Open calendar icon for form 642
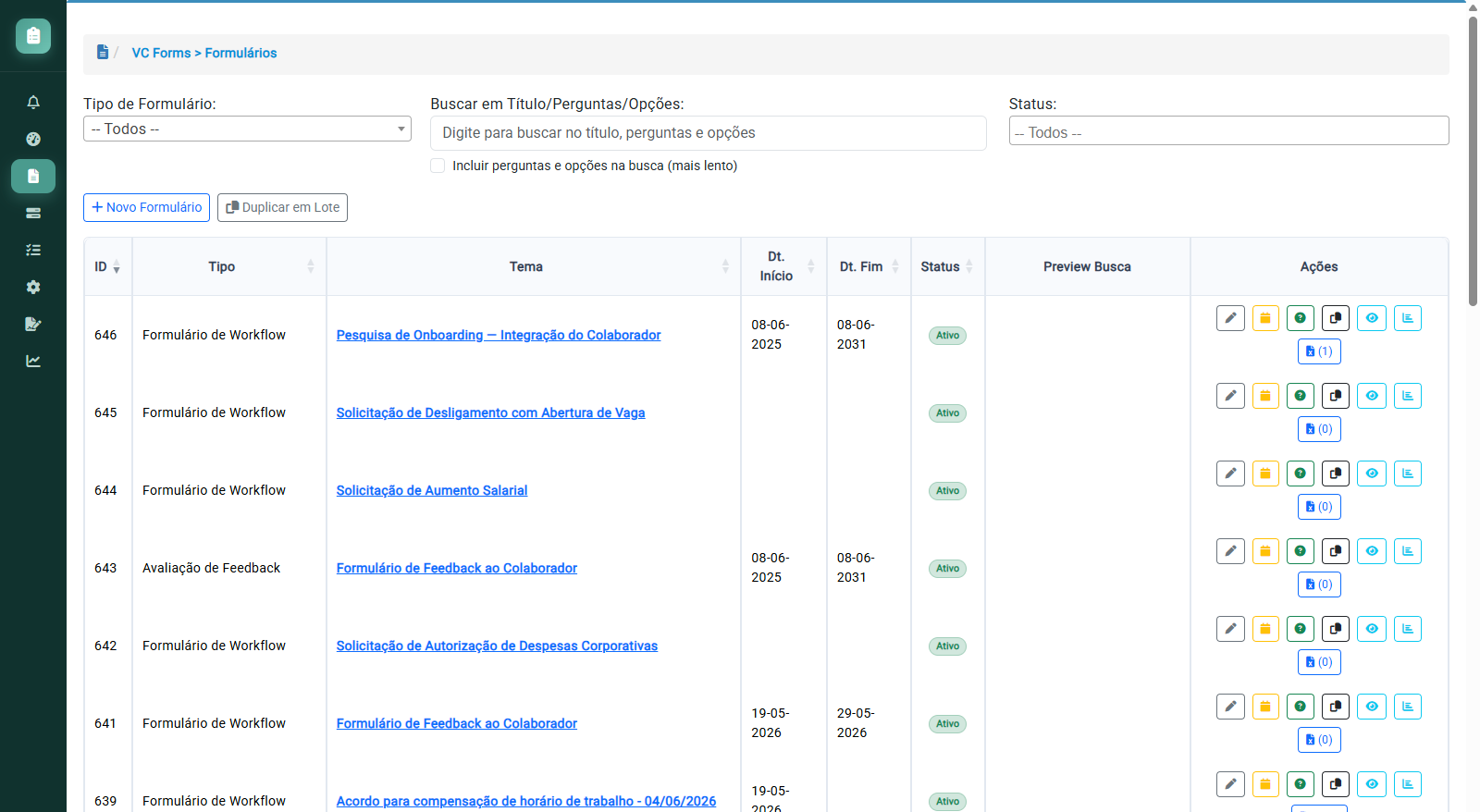Image resolution: width=1480 pixels, height=812 pixels. [x=1265, y=629]
